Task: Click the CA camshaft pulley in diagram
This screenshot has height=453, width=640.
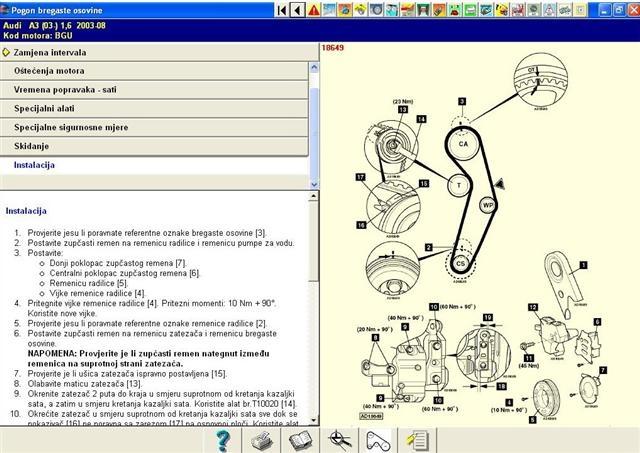Action: (463, 144)
